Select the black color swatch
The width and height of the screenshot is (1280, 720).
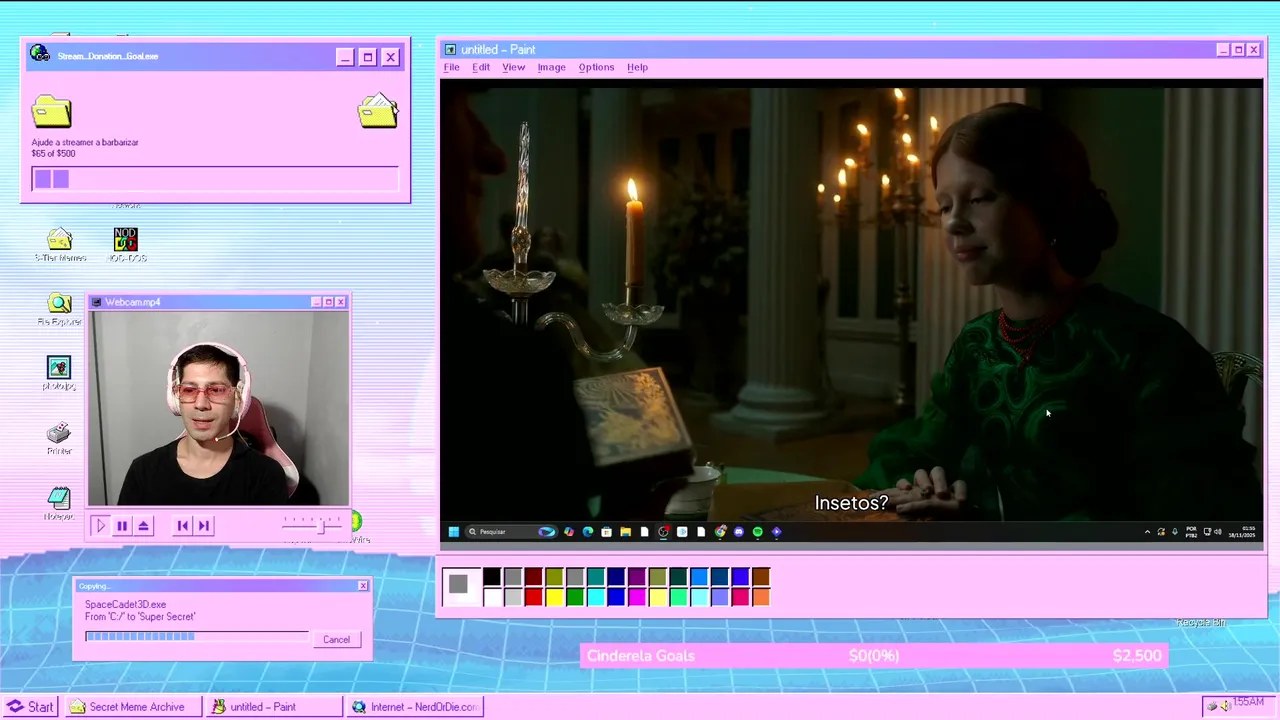click(492, 576)
